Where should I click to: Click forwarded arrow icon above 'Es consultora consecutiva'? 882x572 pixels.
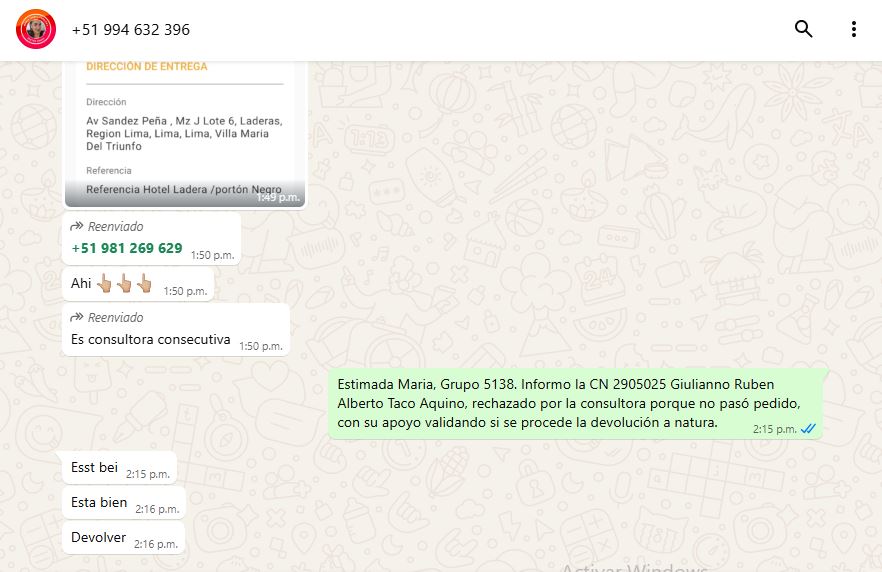click(77, 317)
